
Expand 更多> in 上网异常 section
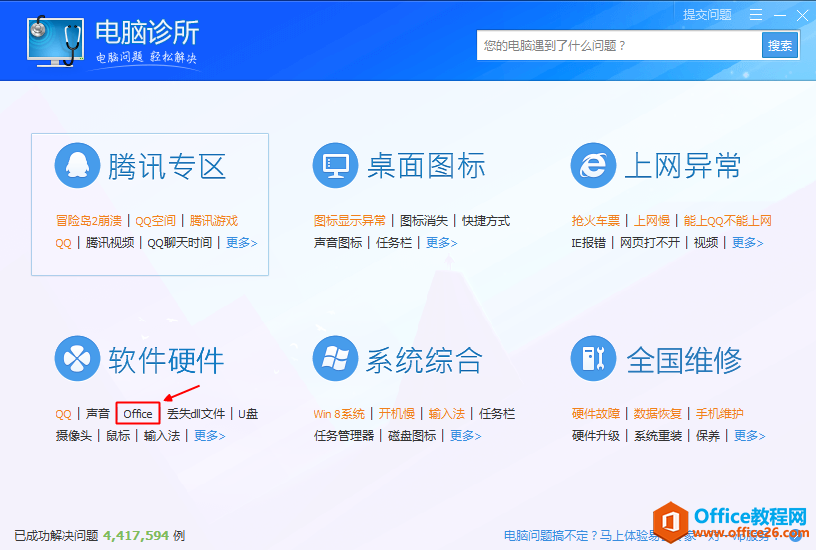[x=748, y=242]
